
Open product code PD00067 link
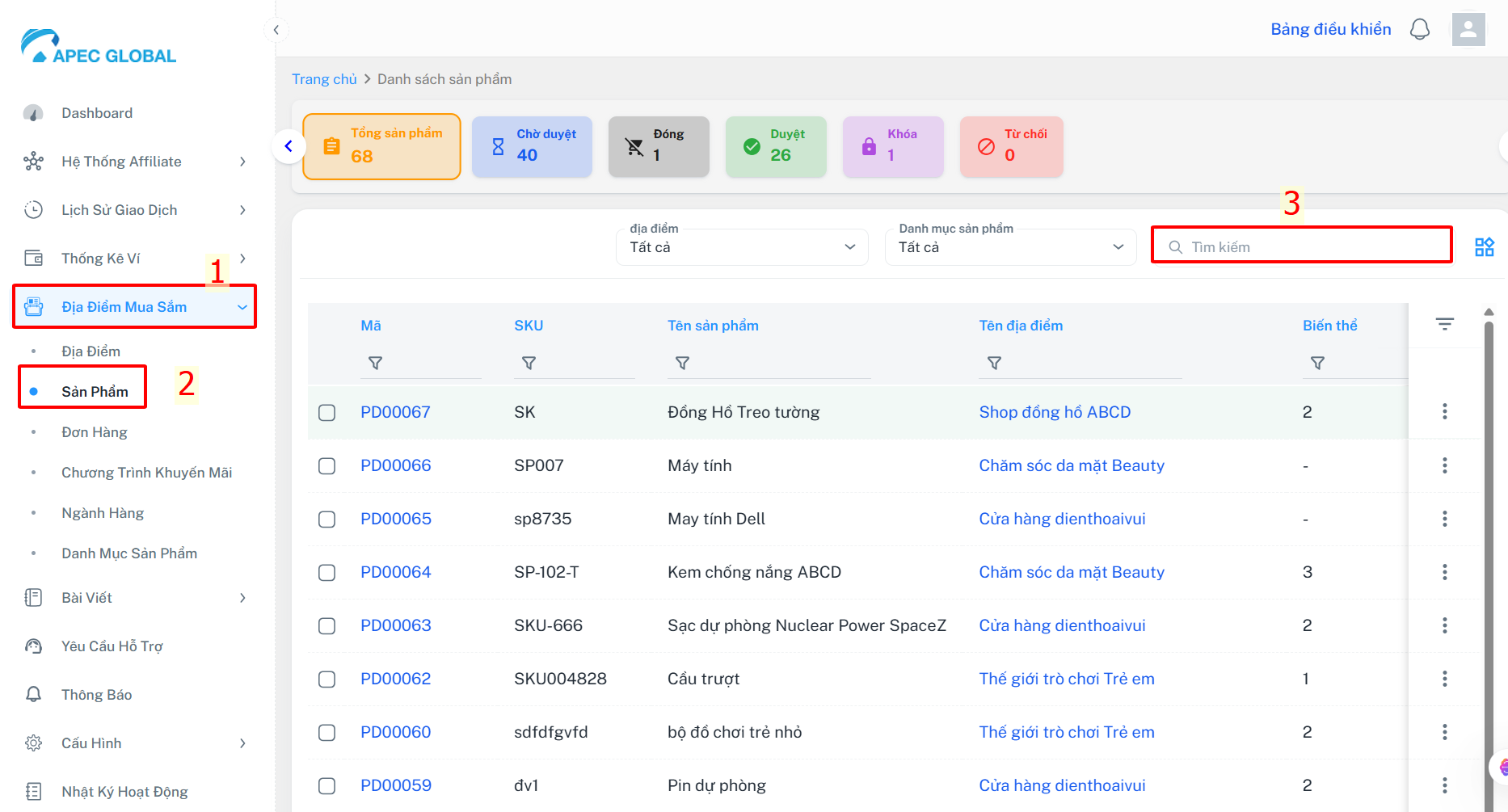tap(395, 412)
